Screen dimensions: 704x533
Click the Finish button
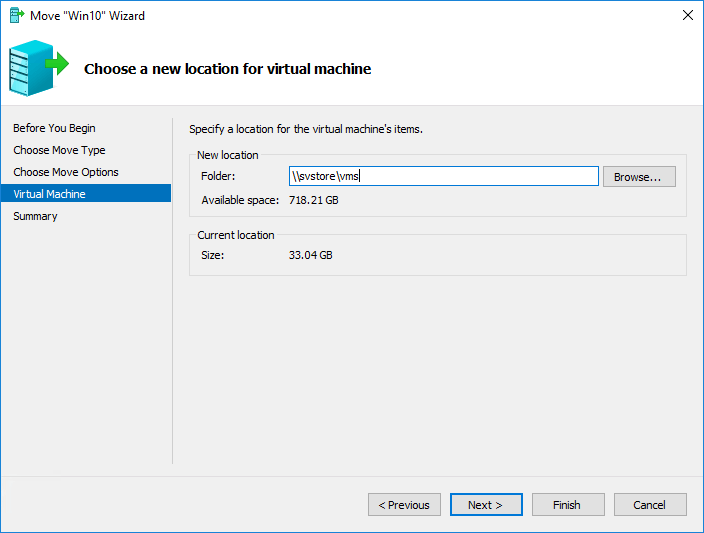[x=568, y=505]
